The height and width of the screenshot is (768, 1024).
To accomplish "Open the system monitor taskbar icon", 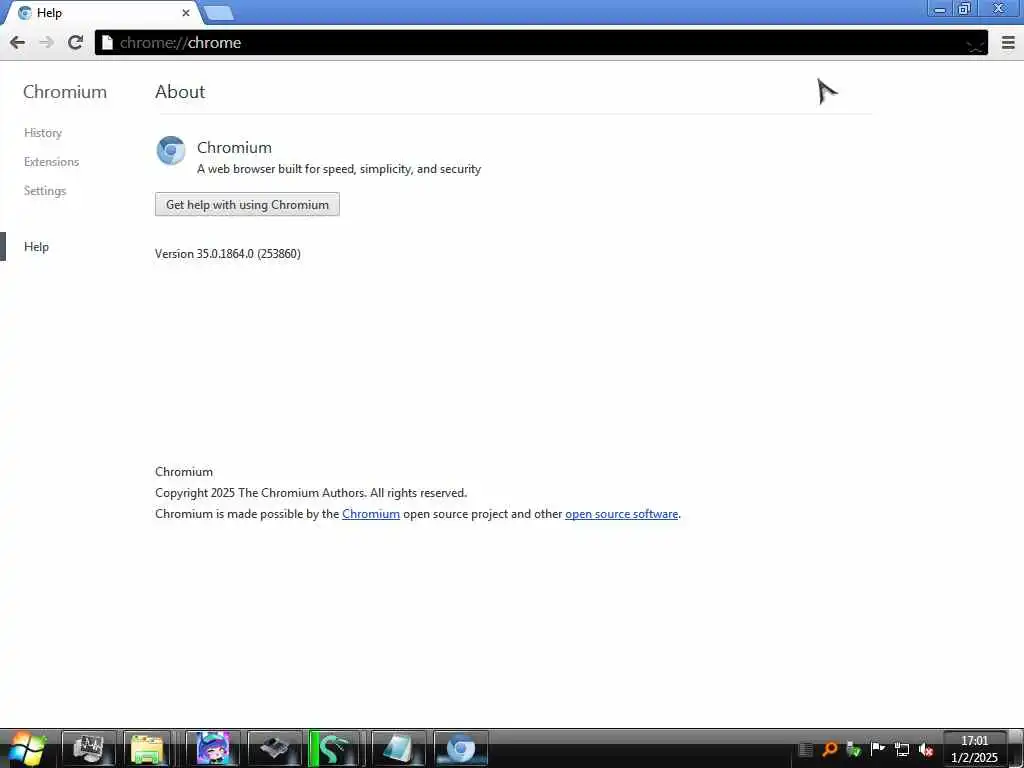I will [89, 749].
